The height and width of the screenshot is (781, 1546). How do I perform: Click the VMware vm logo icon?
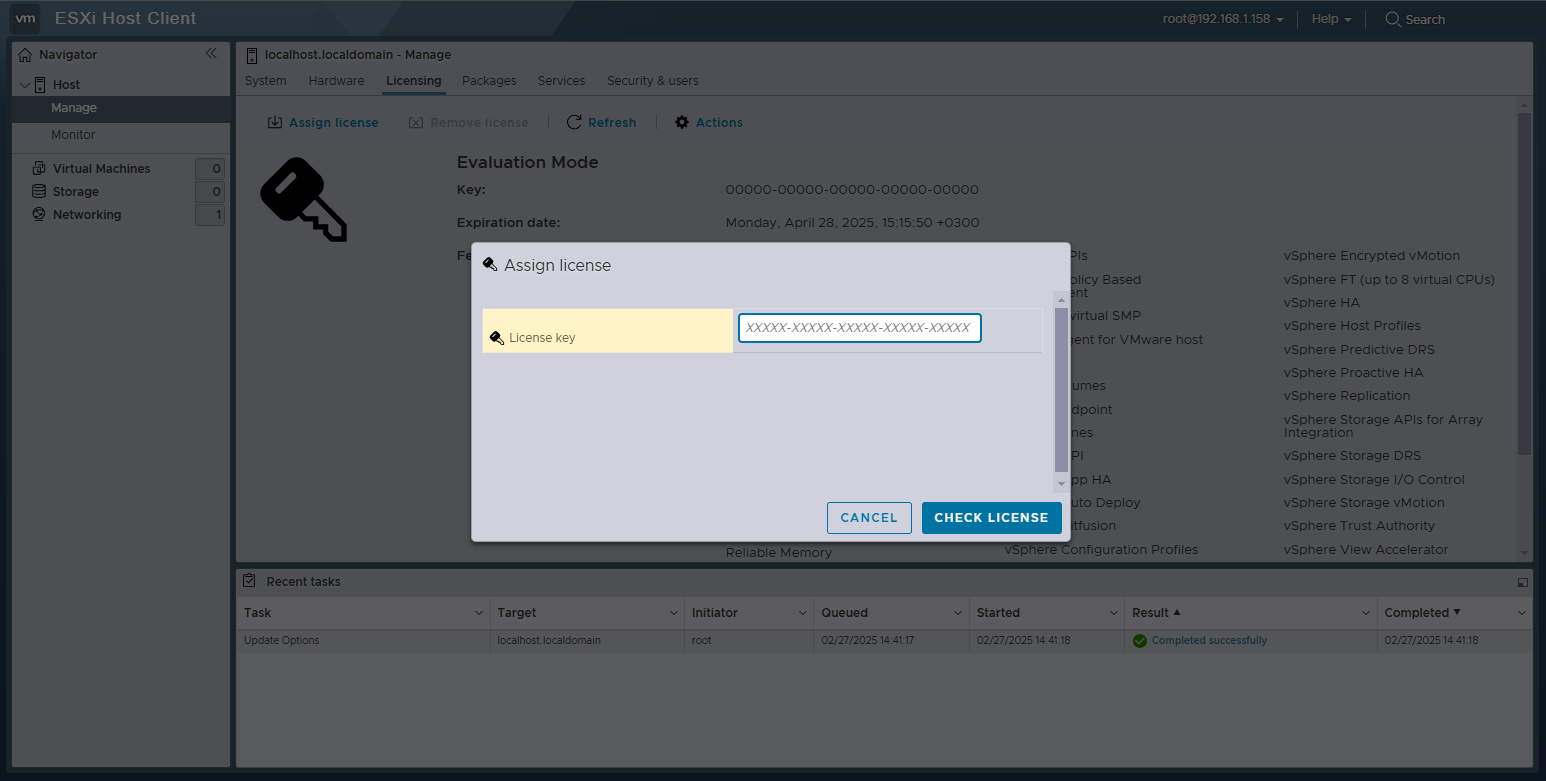point(26,18)
